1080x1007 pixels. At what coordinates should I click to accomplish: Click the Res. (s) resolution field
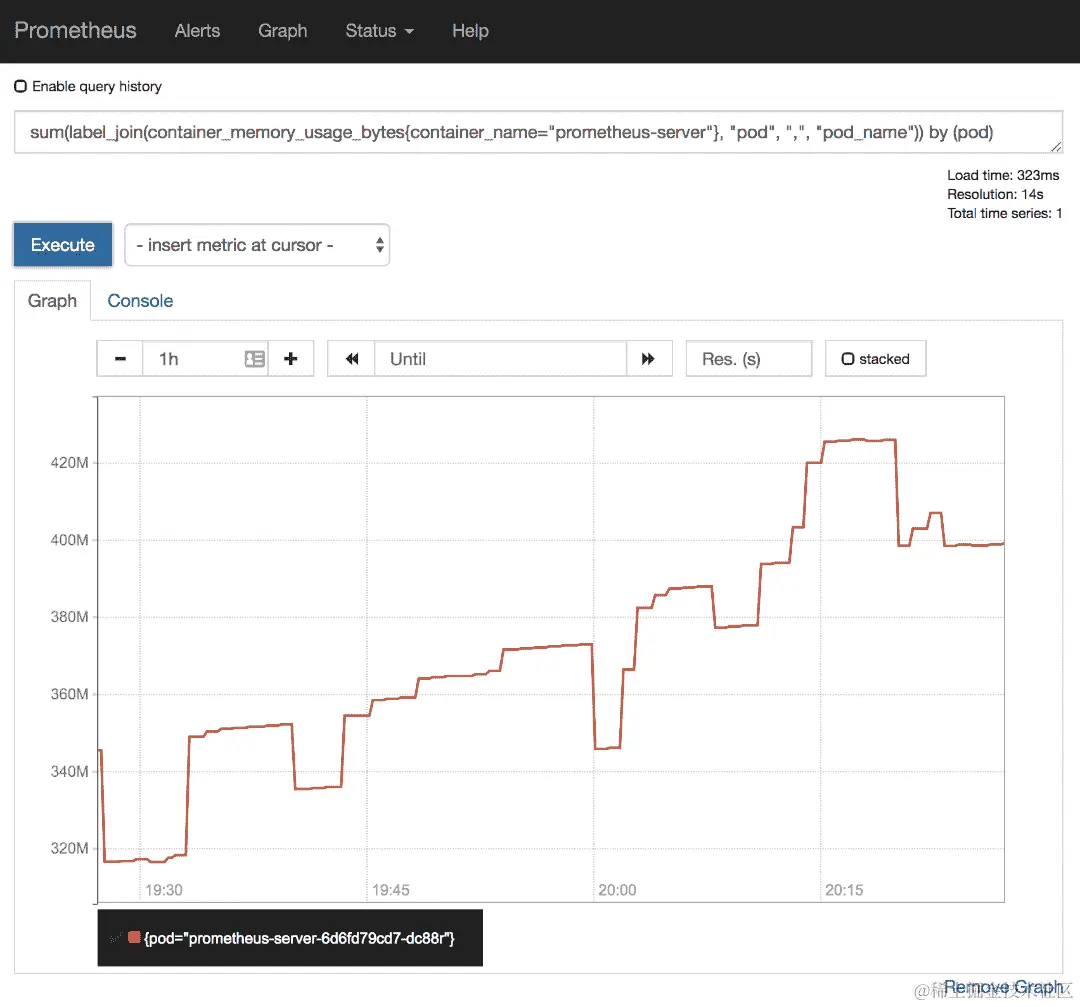pyautogui.click(x=749, y=359)
